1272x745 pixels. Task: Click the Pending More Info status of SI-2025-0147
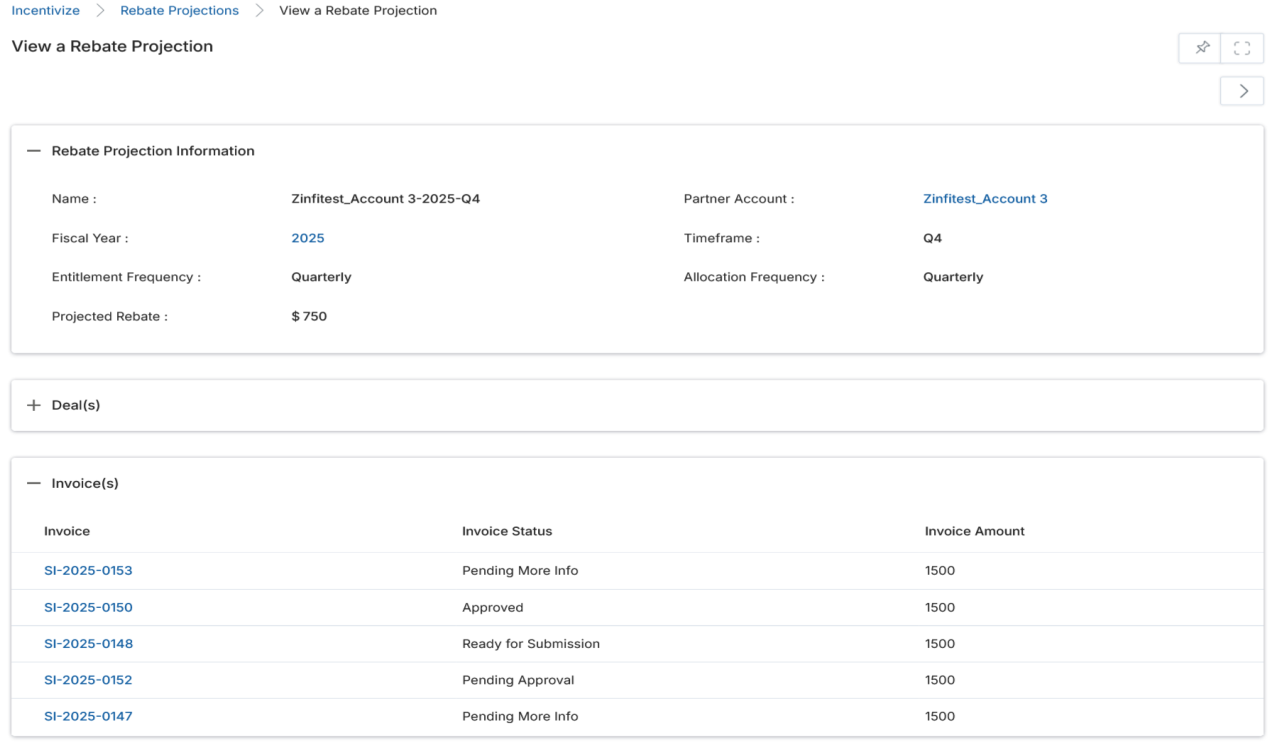tap(520, 716)
